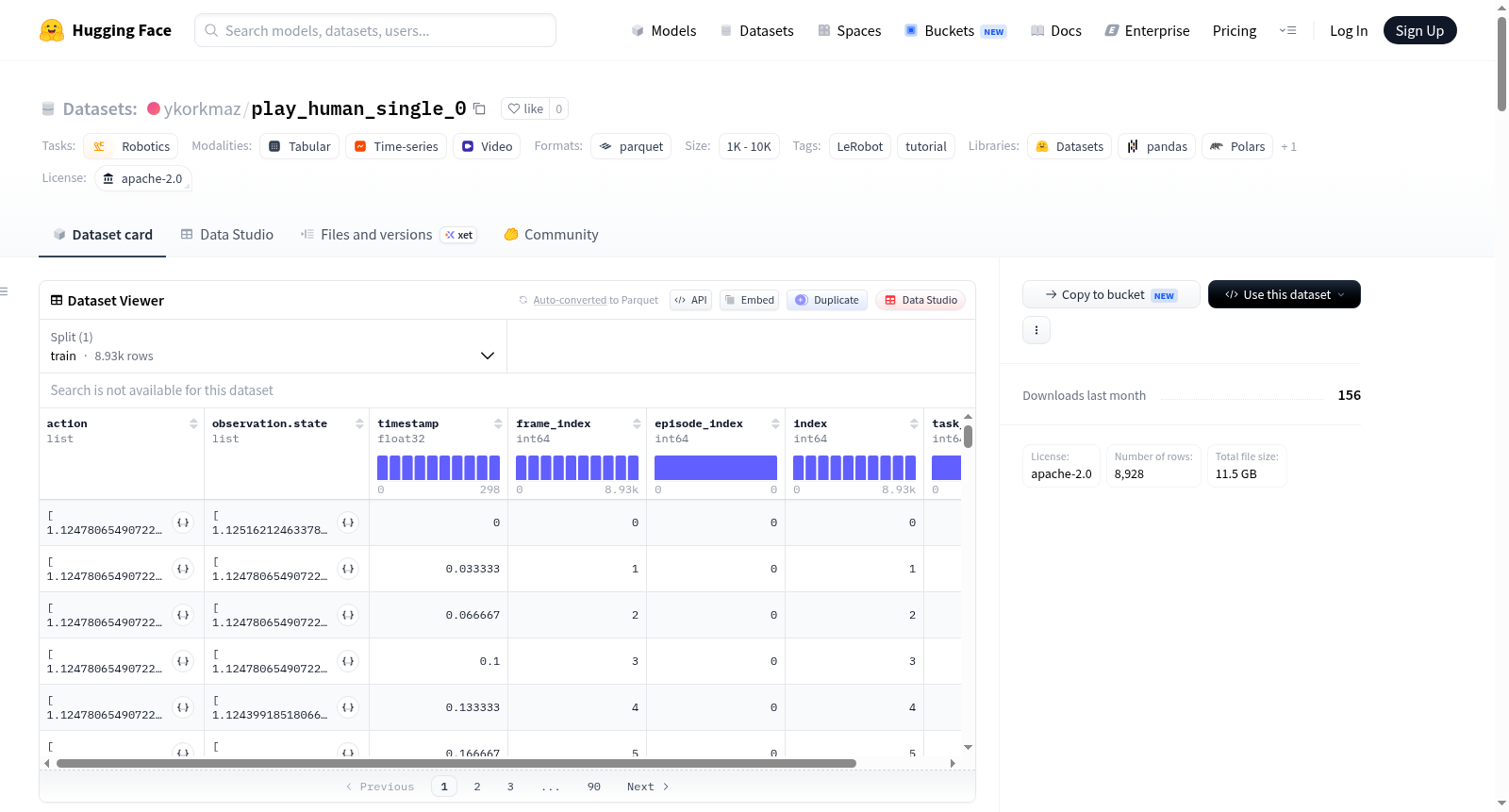Open the apache-2.0 license tag
This screenshot has width=1509, height=812.
click(143, 178)
